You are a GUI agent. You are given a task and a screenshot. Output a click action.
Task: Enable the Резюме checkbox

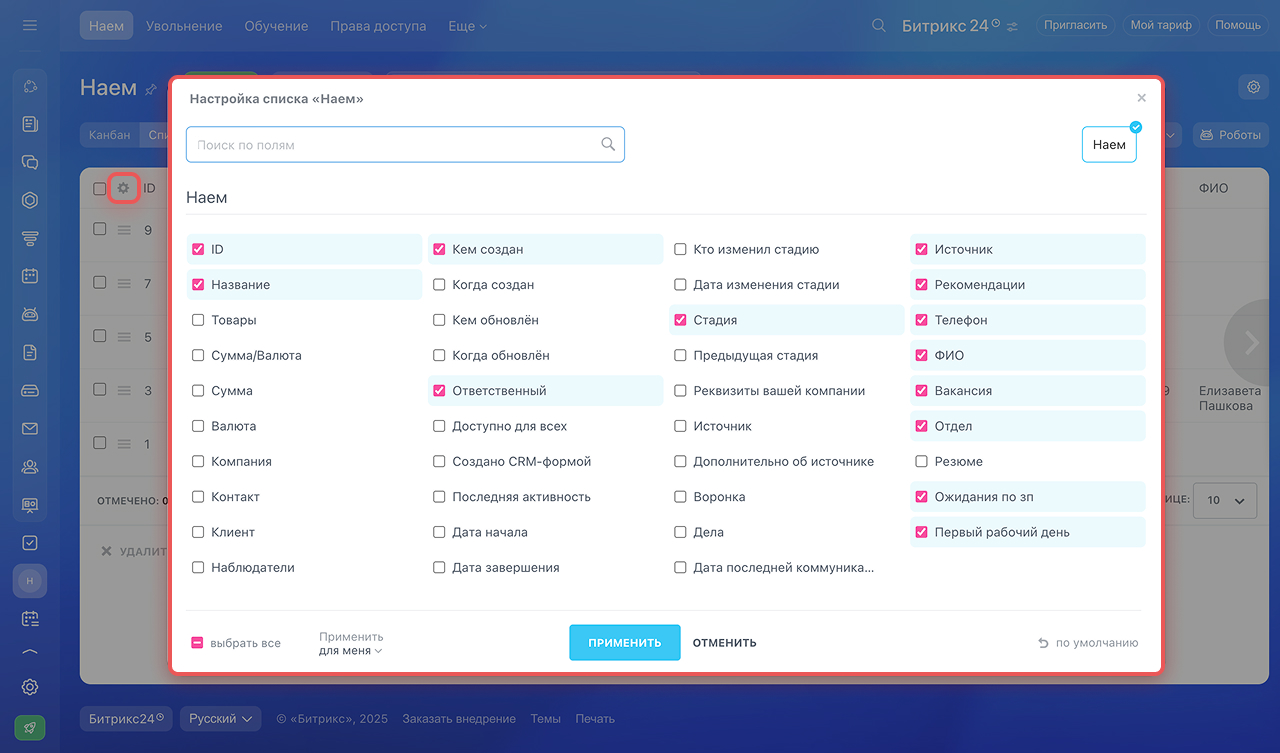[x=922, y=461]
